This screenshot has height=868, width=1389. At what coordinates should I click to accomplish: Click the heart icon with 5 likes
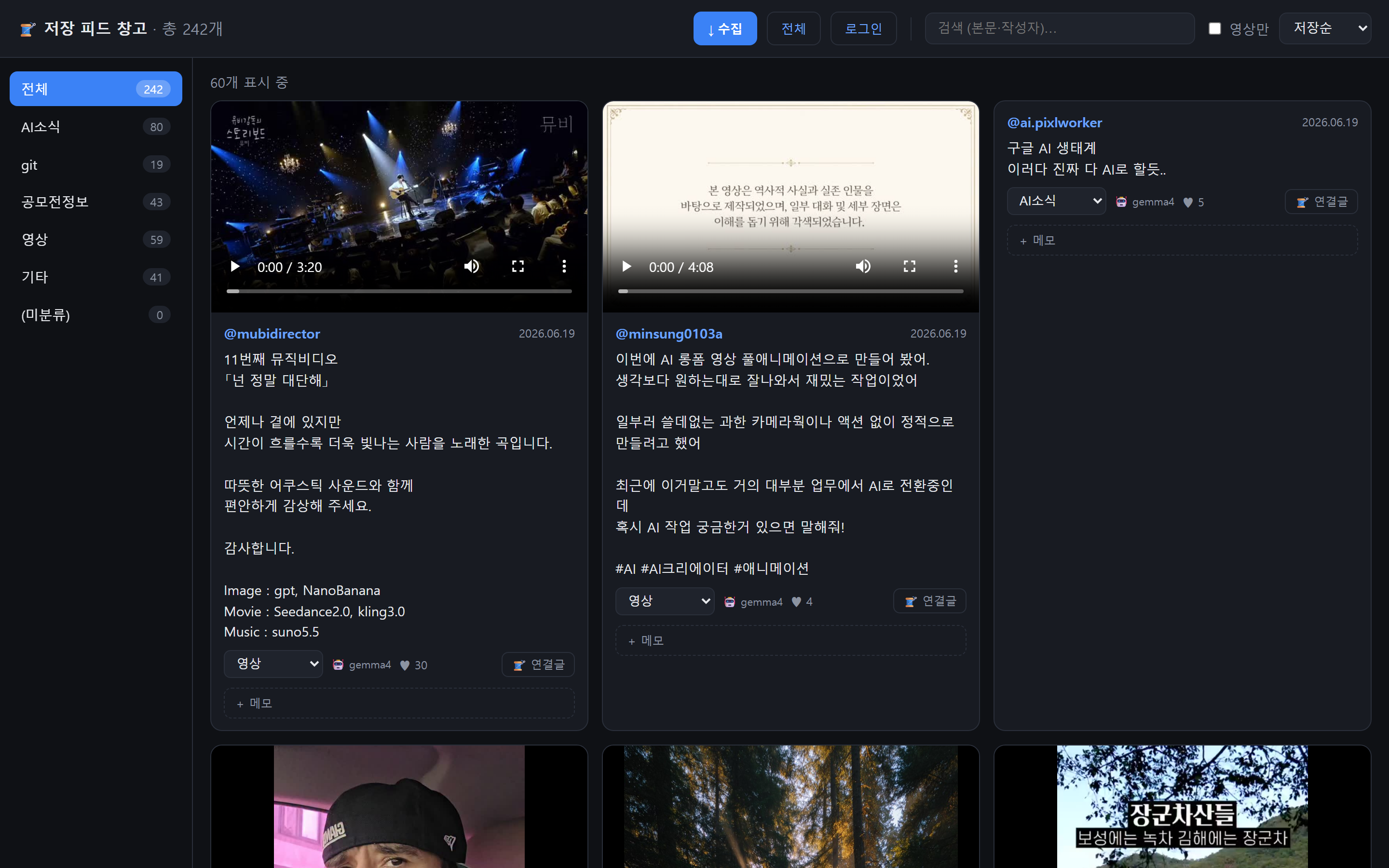tap(1188, 203)
